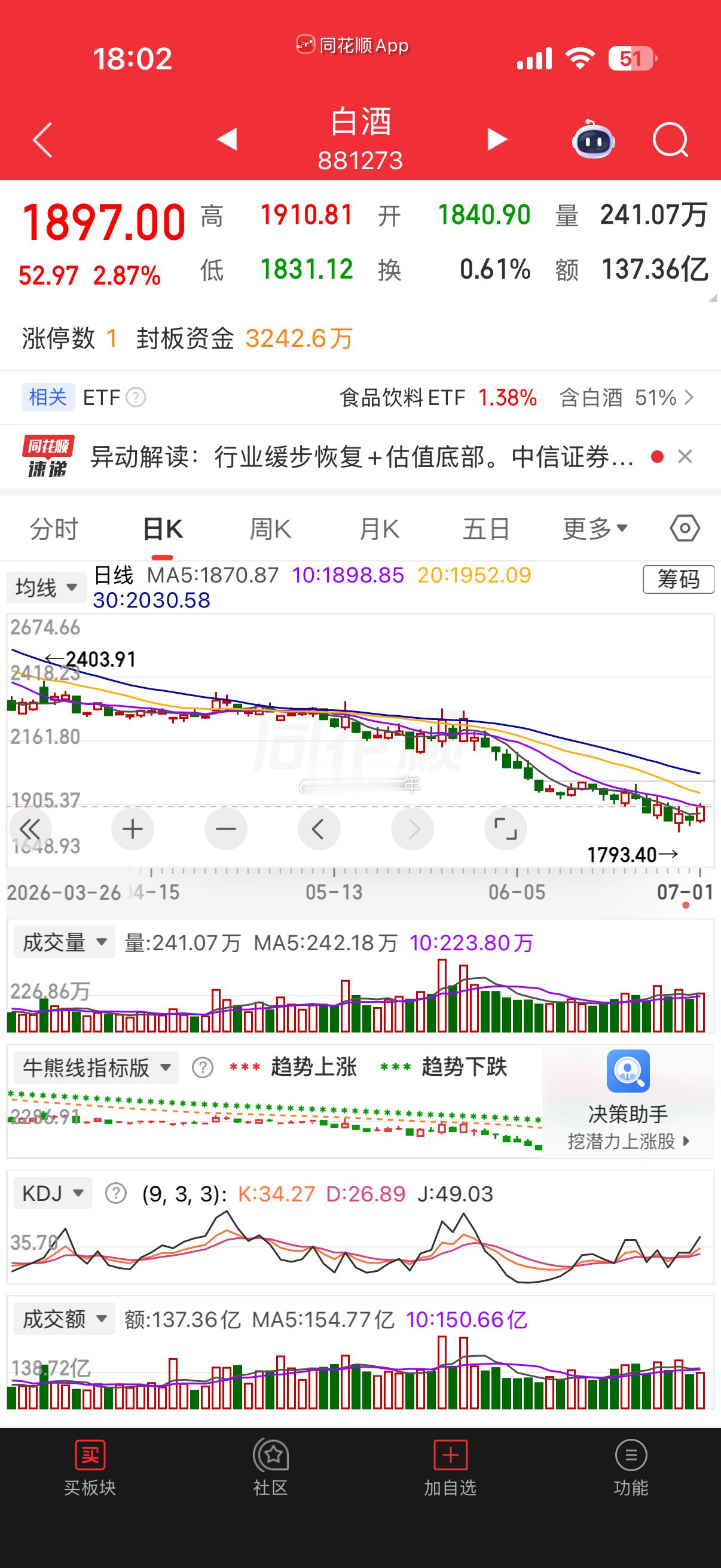
Task: Zoom out chart with minus button
Action: (x=226, y=829)
